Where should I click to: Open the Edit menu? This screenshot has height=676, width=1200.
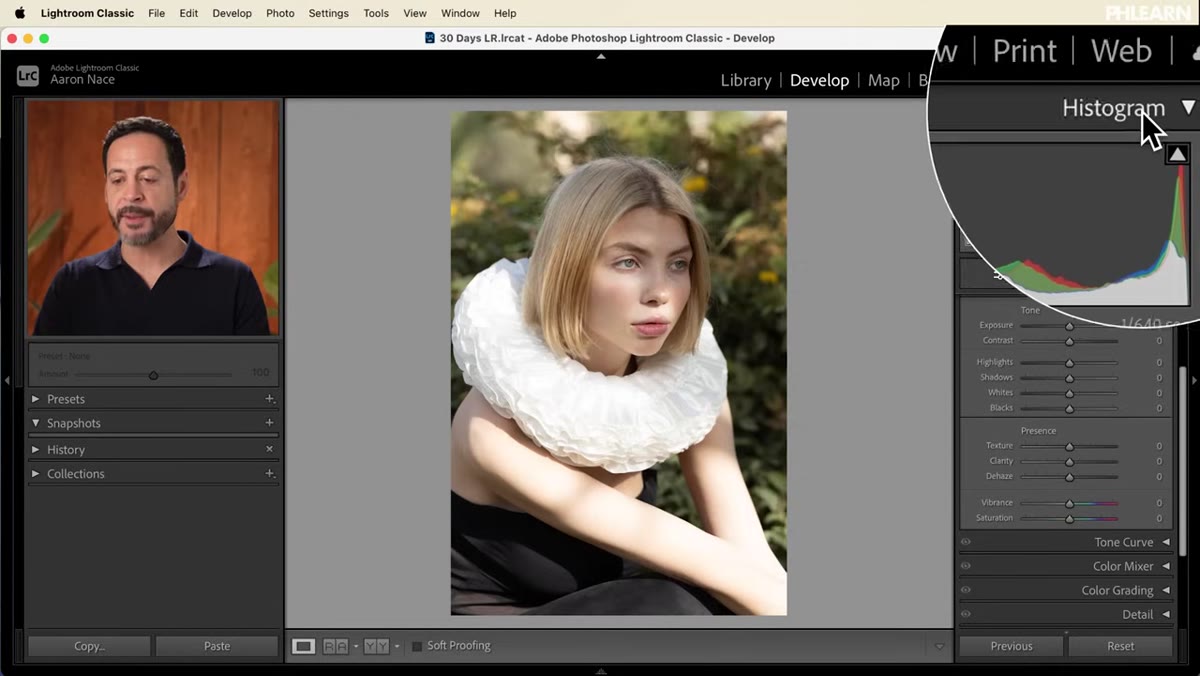point(188,13)
